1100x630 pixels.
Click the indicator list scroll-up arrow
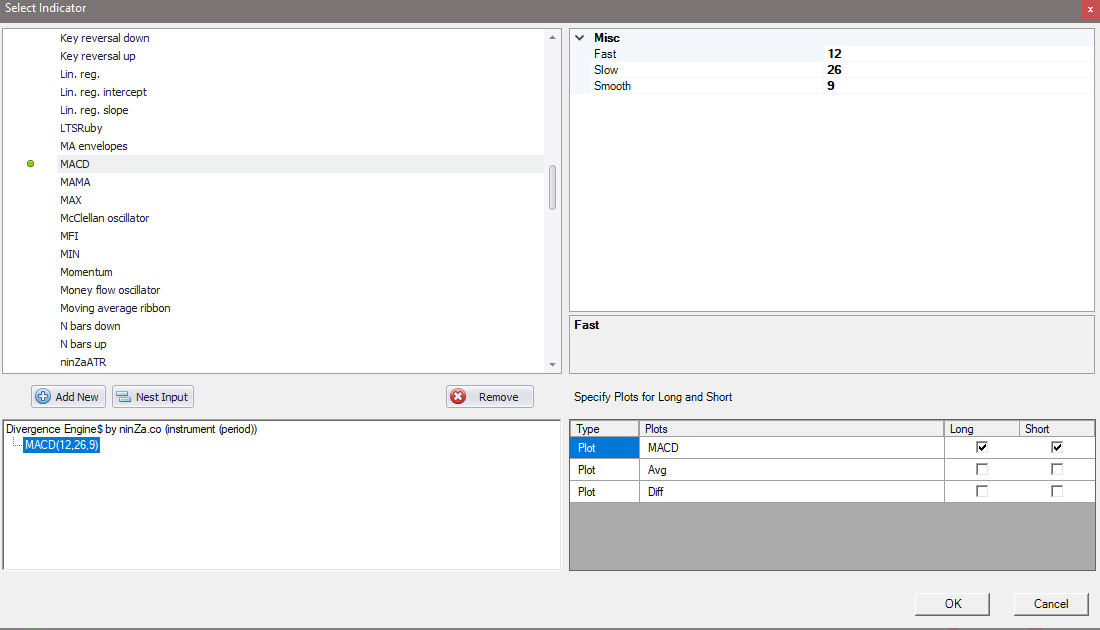point(552,37)
